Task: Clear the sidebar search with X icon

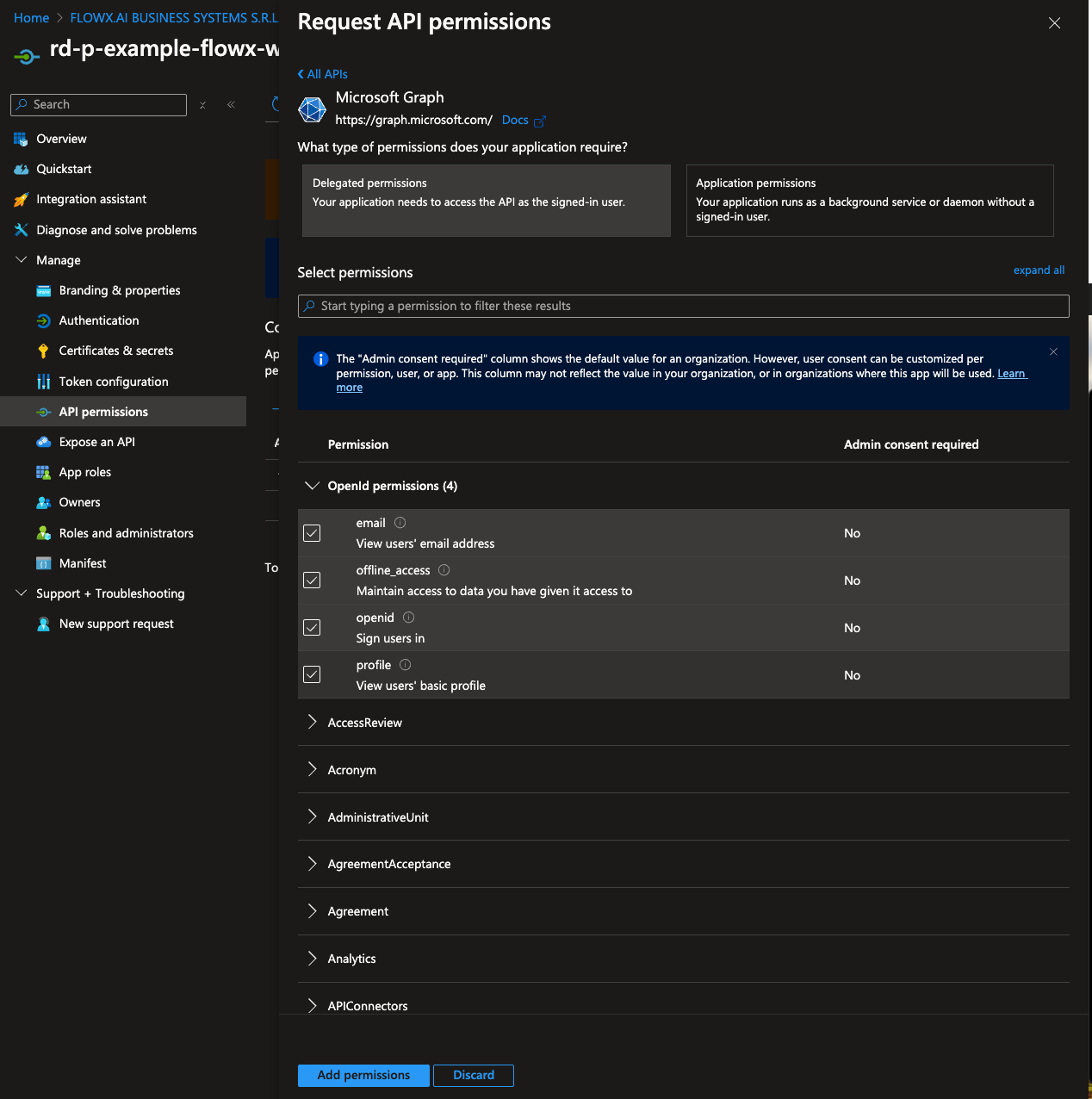Action: click(x=202, y=105)
